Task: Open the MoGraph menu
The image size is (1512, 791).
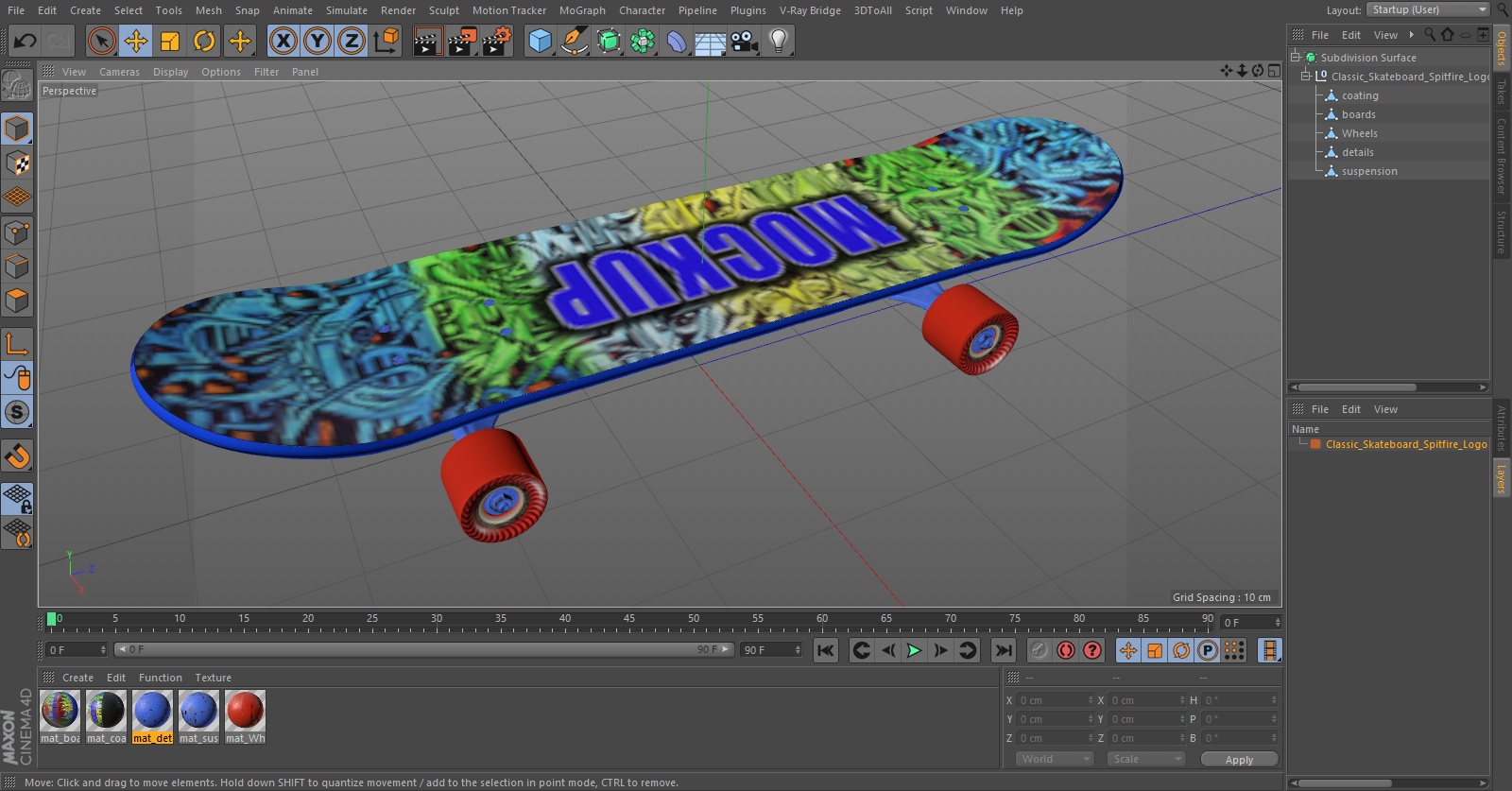Action: click(x=582, y=10)
